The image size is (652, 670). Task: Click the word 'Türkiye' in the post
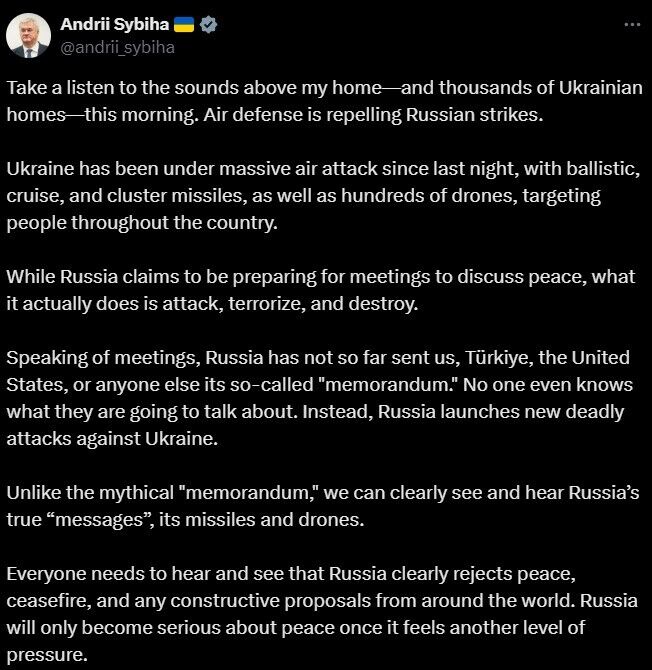pyautogui.click(x=499, y=358)
